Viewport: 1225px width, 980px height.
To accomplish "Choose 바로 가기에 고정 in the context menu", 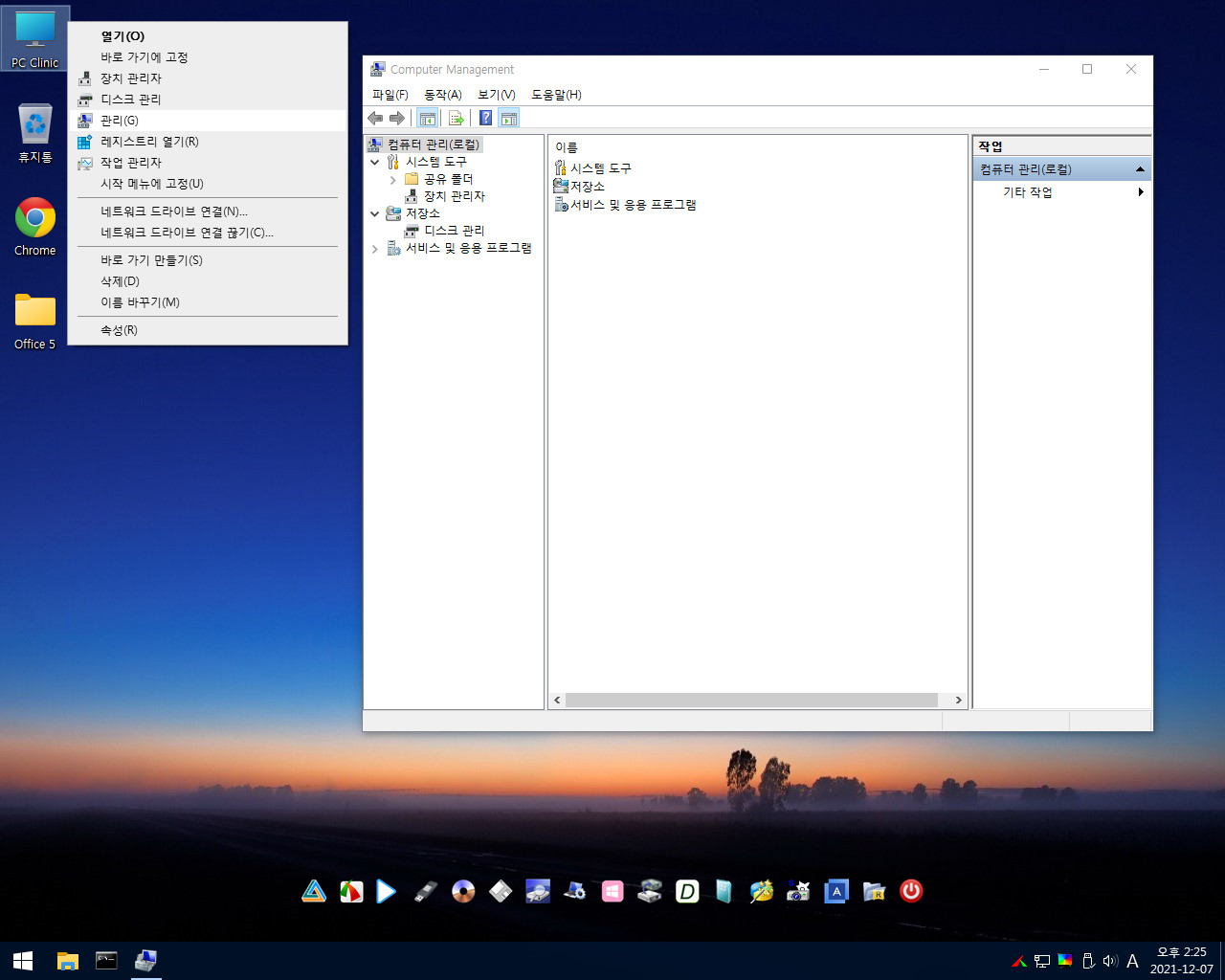I will pos(208,57).
